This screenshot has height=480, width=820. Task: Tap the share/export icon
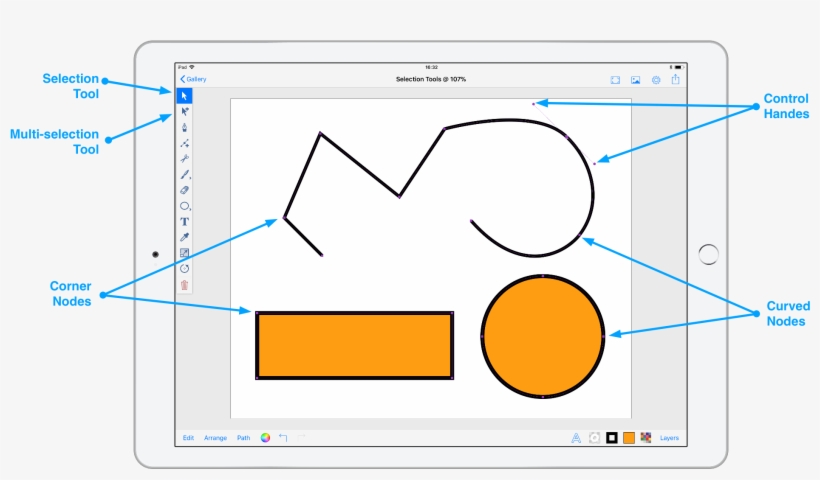click(676, 79)
